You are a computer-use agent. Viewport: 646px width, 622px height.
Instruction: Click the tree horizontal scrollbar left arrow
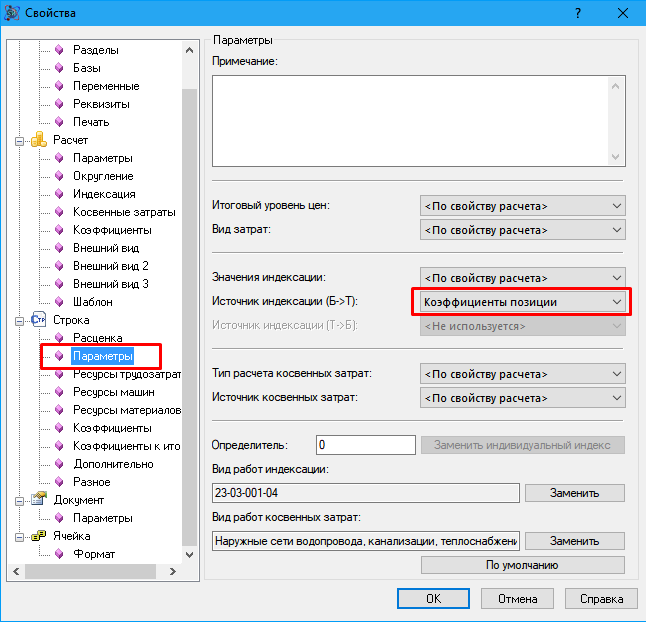(16, 571)
